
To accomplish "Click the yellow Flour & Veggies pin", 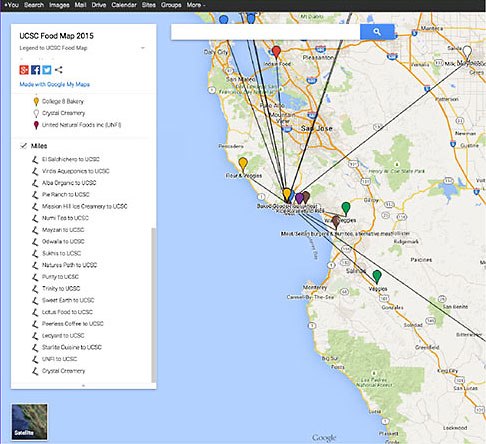I will [x=243, y=164].
